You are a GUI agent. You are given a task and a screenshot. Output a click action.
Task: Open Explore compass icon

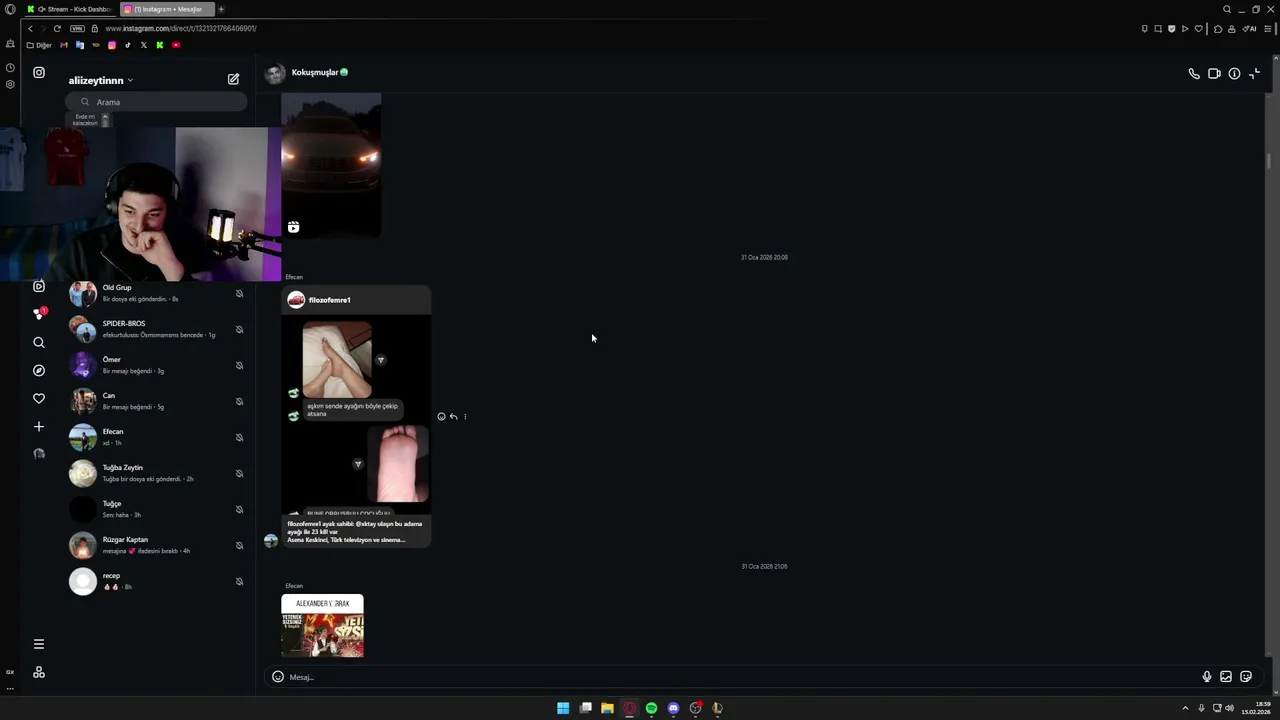pyautogui.click(x=39, y=370)
